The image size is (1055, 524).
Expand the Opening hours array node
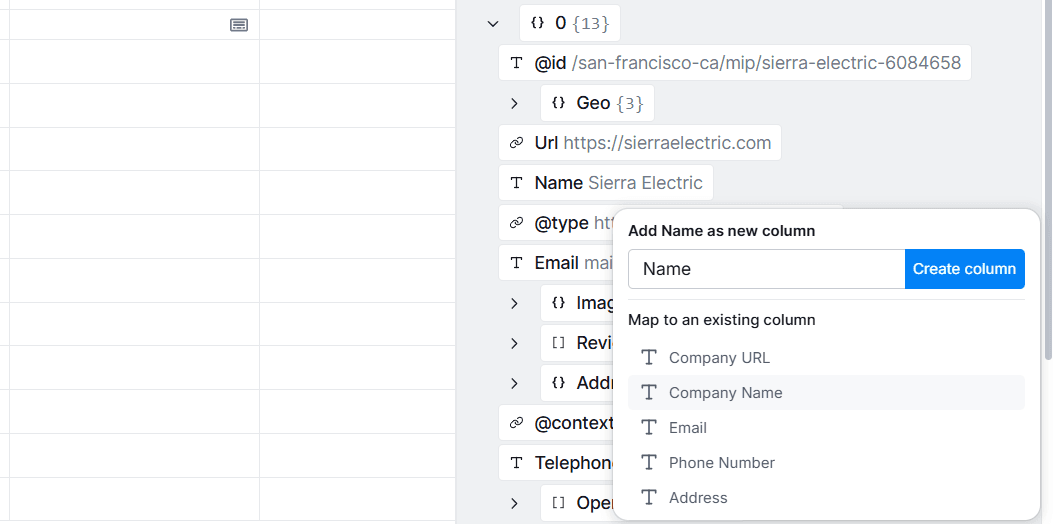(515, 503)
